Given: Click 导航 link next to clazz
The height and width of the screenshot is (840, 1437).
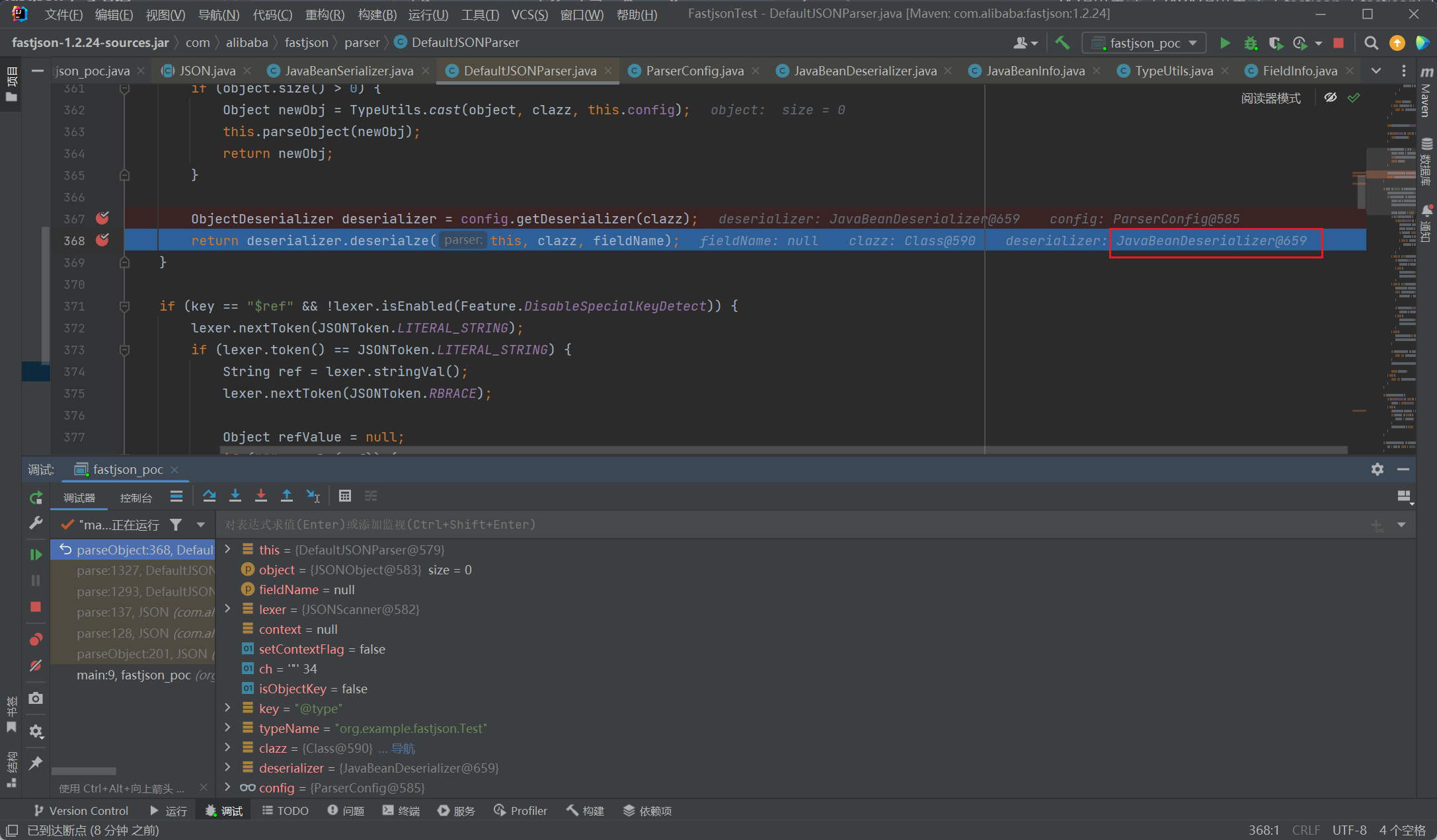Looking at the screenshot, I should 403,748.
